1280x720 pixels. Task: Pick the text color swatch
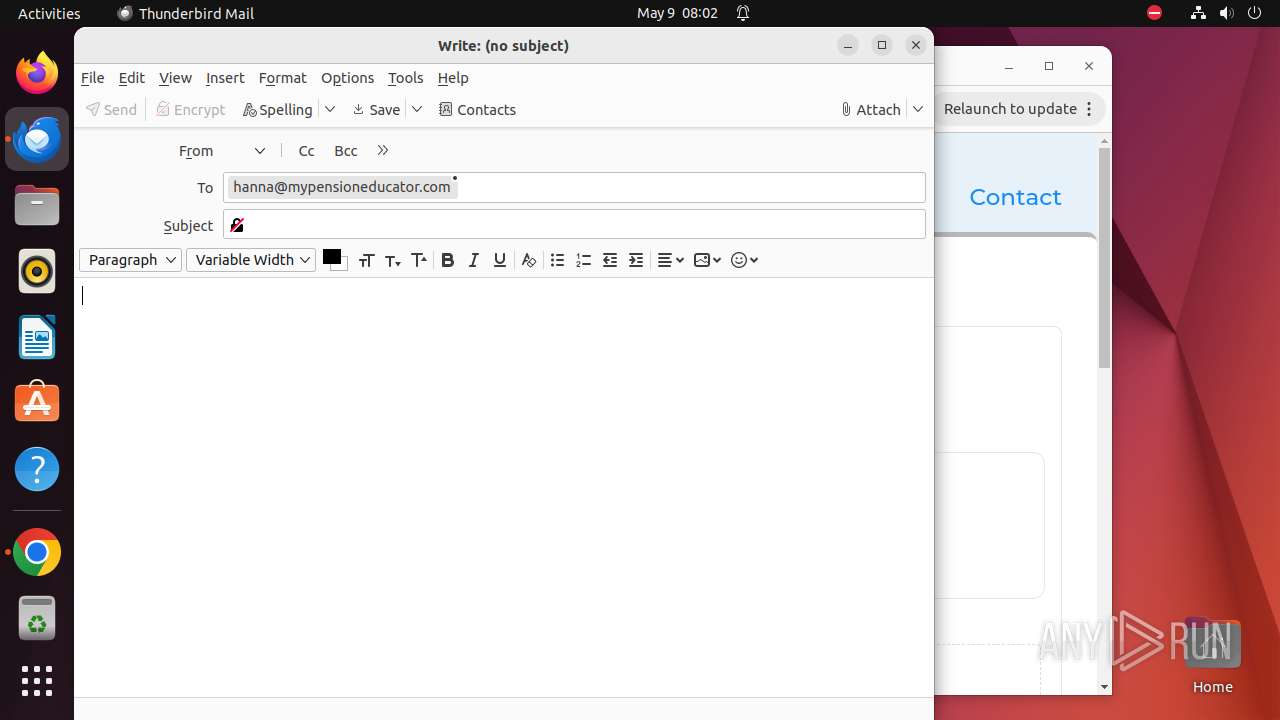click(331, 257)
